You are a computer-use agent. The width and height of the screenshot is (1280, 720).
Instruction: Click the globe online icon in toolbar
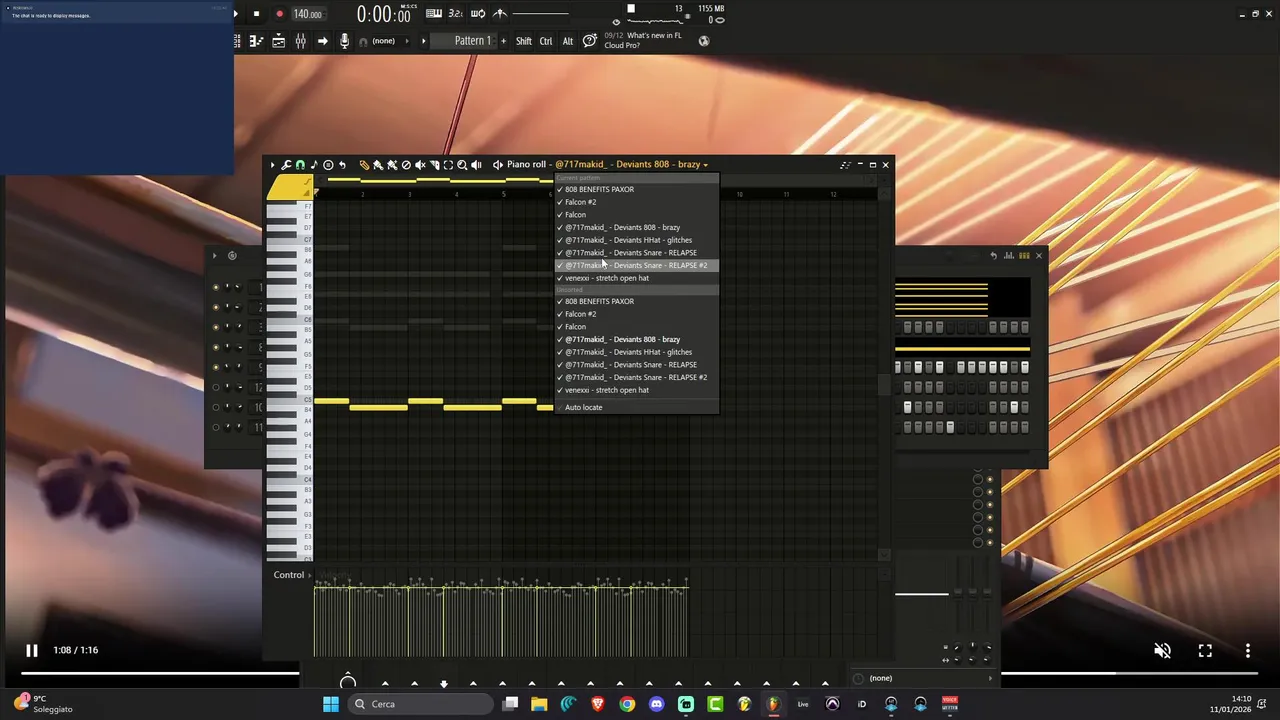tap(704, 41)
